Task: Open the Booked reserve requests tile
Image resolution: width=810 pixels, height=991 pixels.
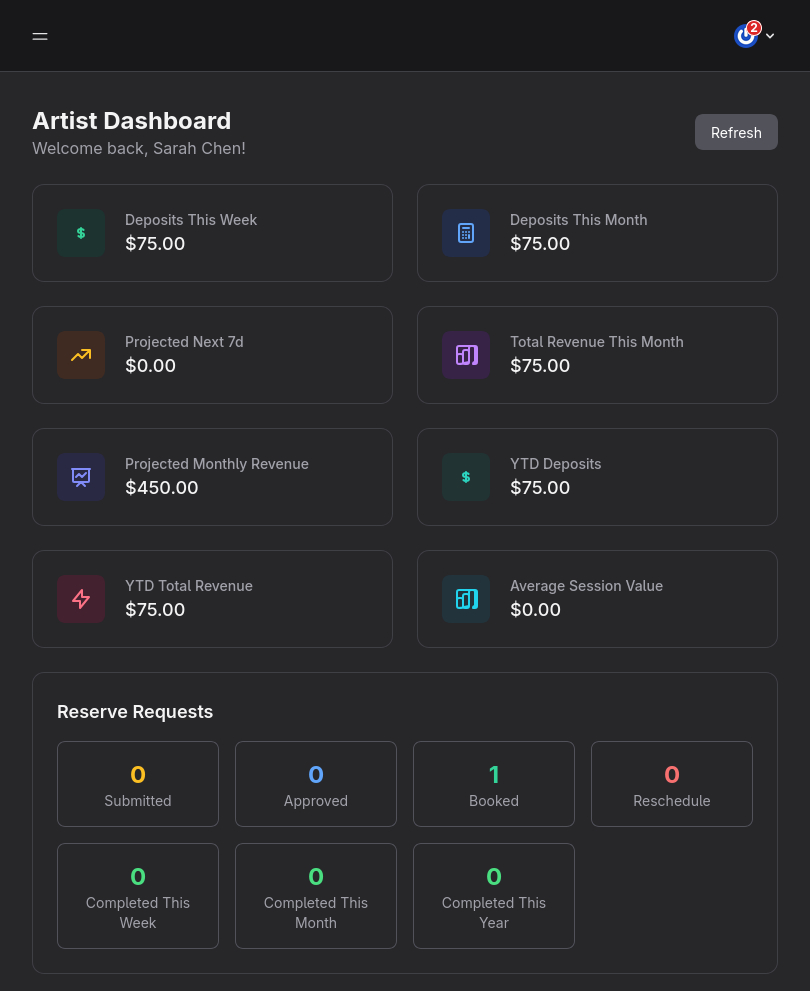Action: (x=494, y=784)
